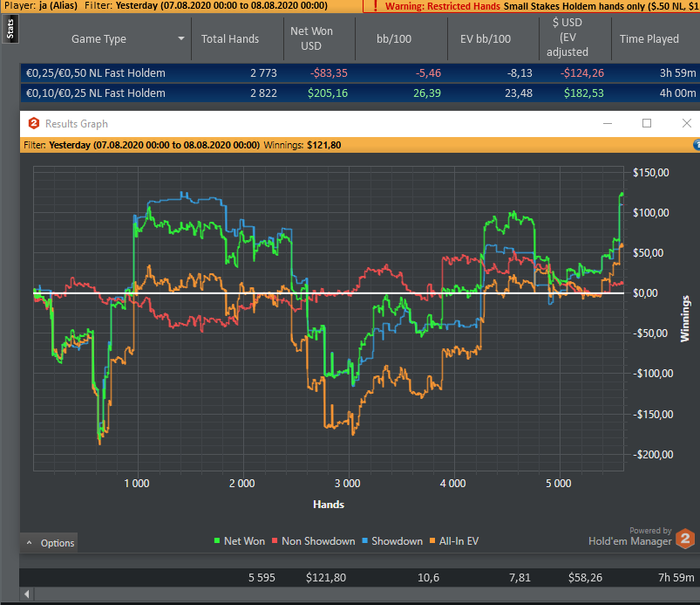700x605 pixels.
Task: Sort by the Total Hands column header
Action: point(230,39)
